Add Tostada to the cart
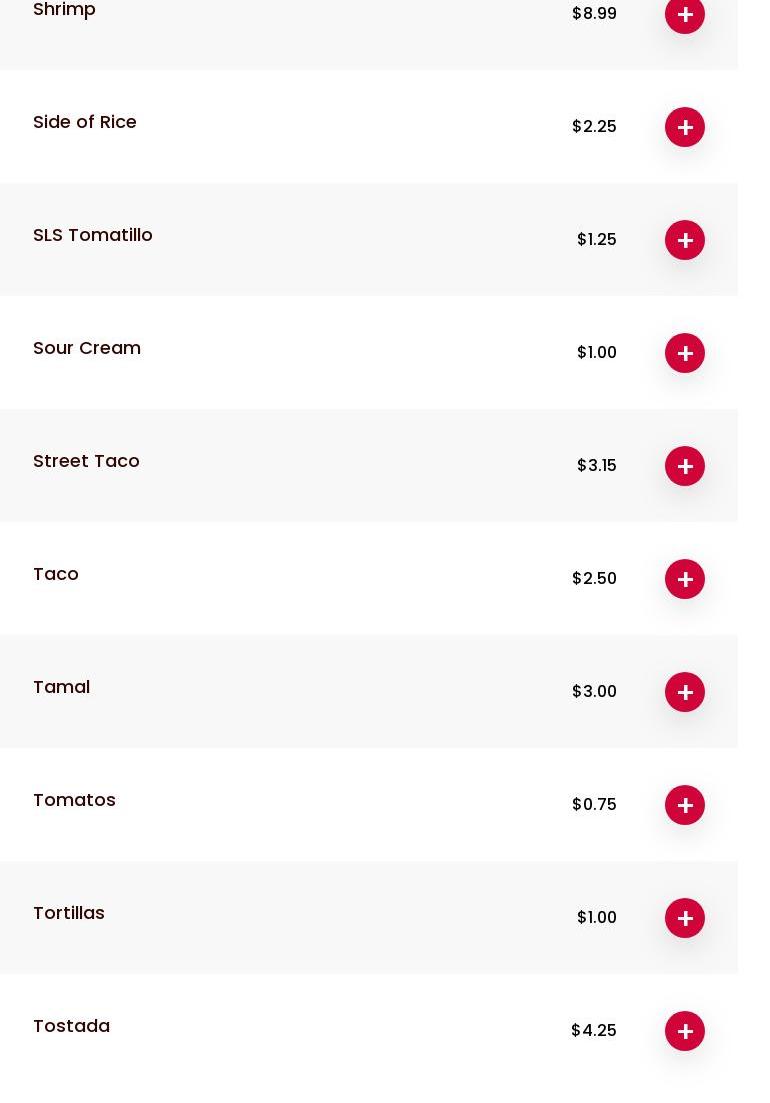 (x=685, y=1031)
